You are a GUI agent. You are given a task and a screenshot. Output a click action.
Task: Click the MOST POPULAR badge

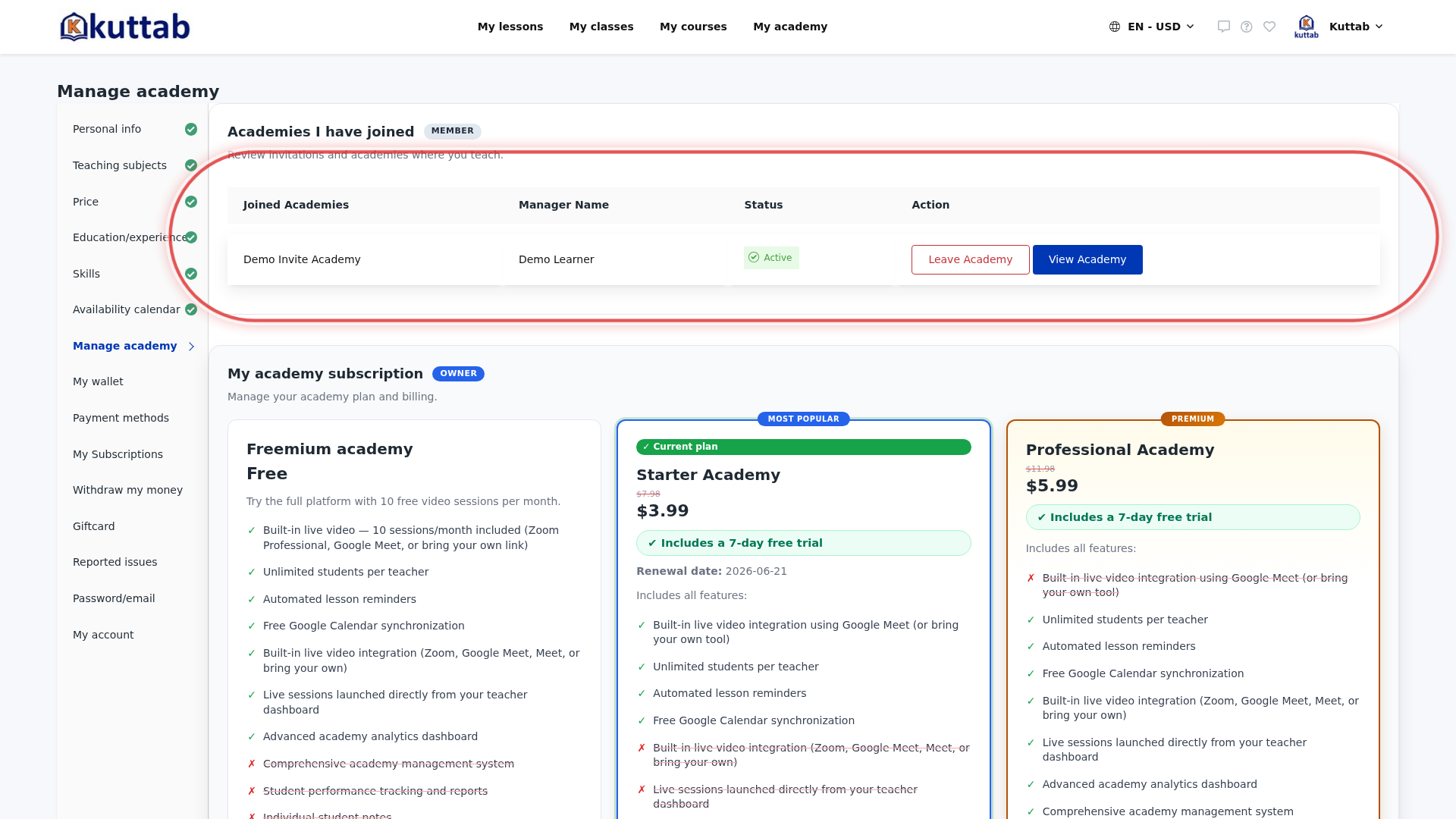pyautogui.click(x=804, y=419)
